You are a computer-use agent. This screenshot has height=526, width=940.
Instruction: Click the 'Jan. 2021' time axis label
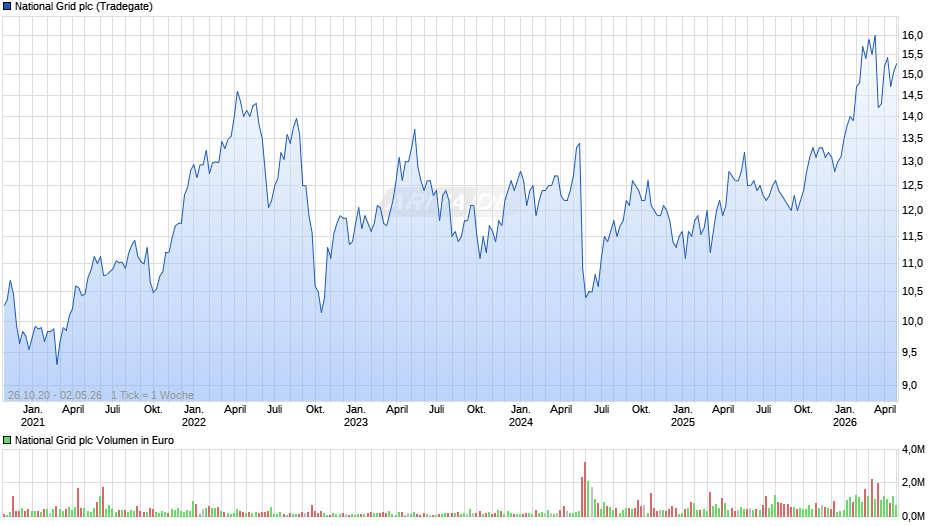[32, 416]
